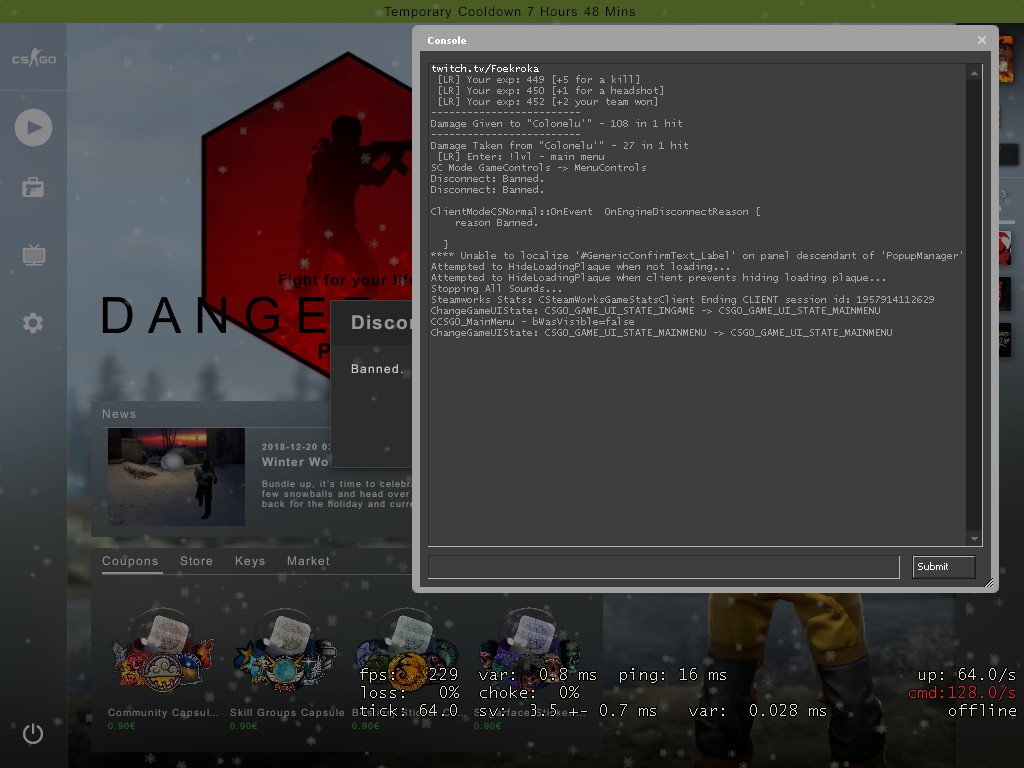Click the 'Steamworks Stats' session id line
1024x768 pixels.
pos(682,300)
